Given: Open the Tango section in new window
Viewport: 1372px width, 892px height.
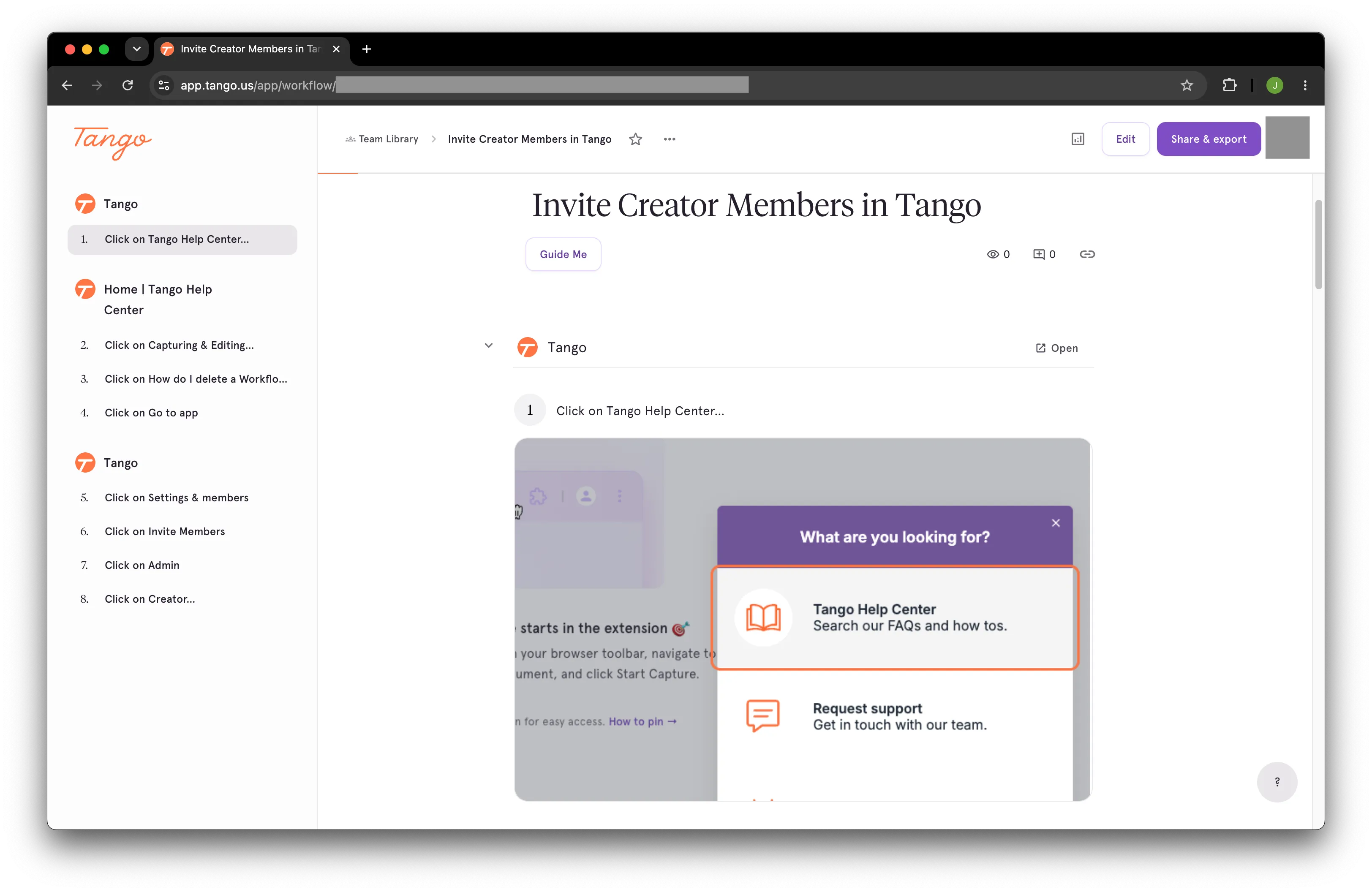Looking at the screenshot, I should 1056,348.
